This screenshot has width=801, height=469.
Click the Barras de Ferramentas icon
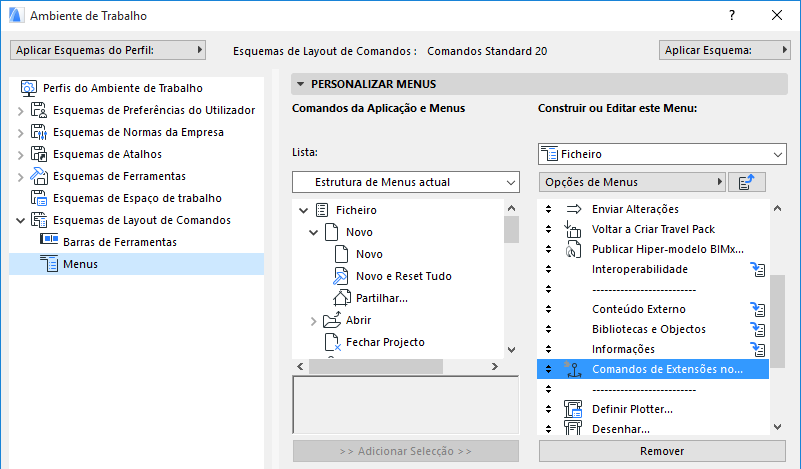49,241
